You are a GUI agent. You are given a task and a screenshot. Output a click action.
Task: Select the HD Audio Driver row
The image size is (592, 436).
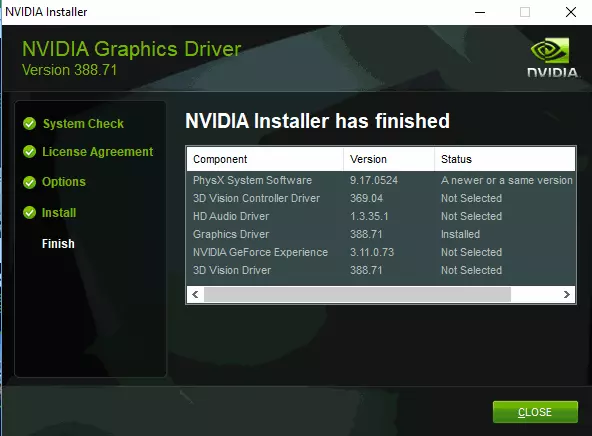click(x=381, y=216)
